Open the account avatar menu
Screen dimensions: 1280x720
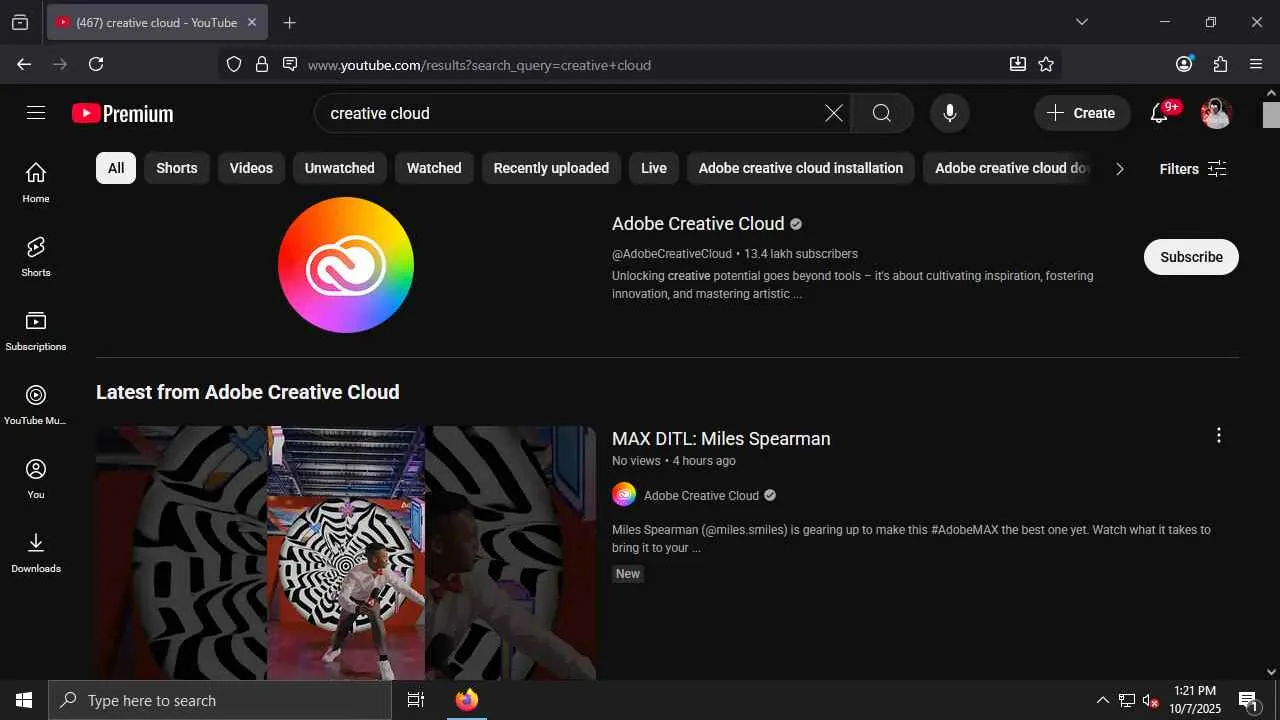point(1216,113)
